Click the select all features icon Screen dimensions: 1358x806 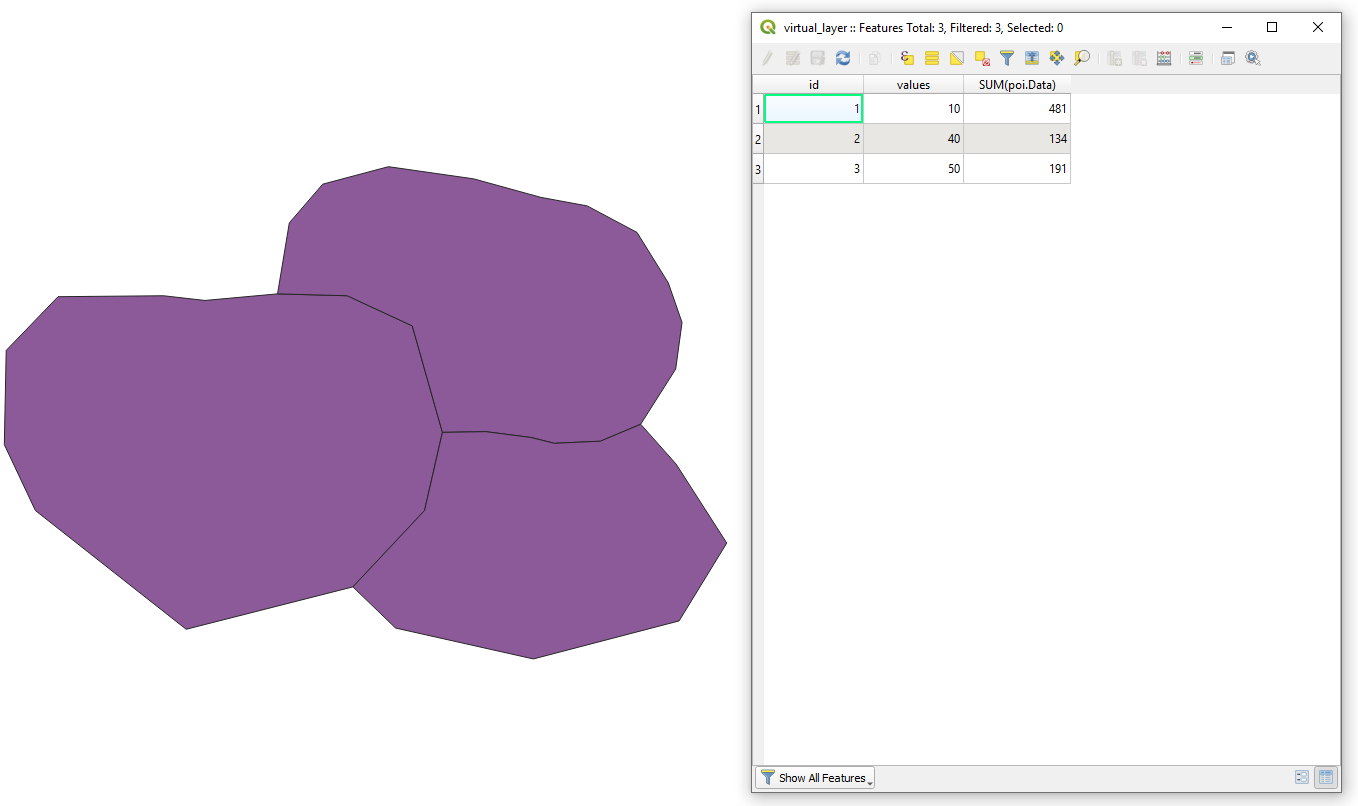point(932,58)
